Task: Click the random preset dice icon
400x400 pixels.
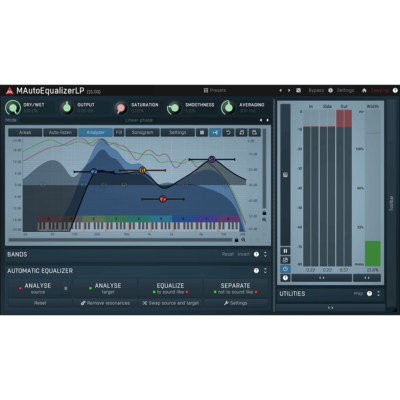Action: (x=299, y=90)
